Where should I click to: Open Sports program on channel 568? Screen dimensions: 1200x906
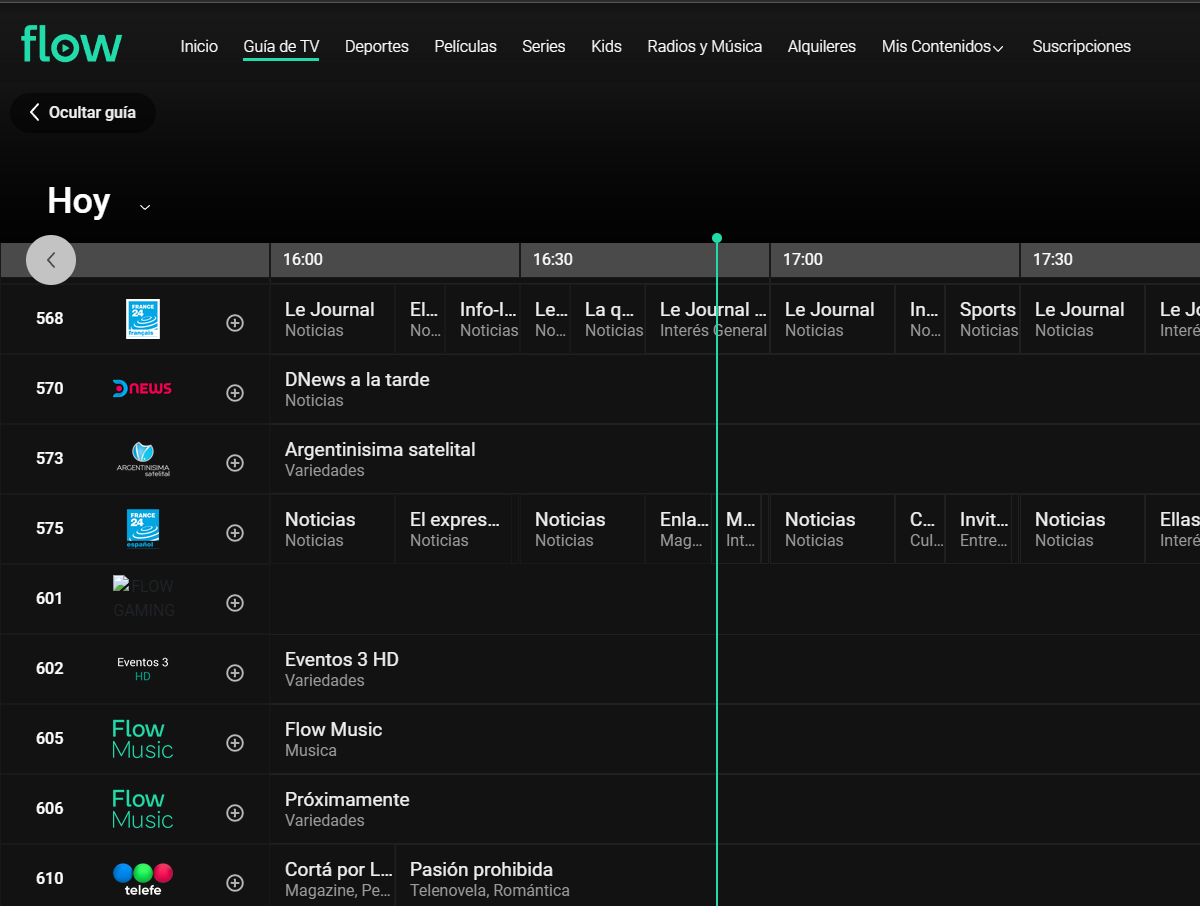(x=982, y=319)
